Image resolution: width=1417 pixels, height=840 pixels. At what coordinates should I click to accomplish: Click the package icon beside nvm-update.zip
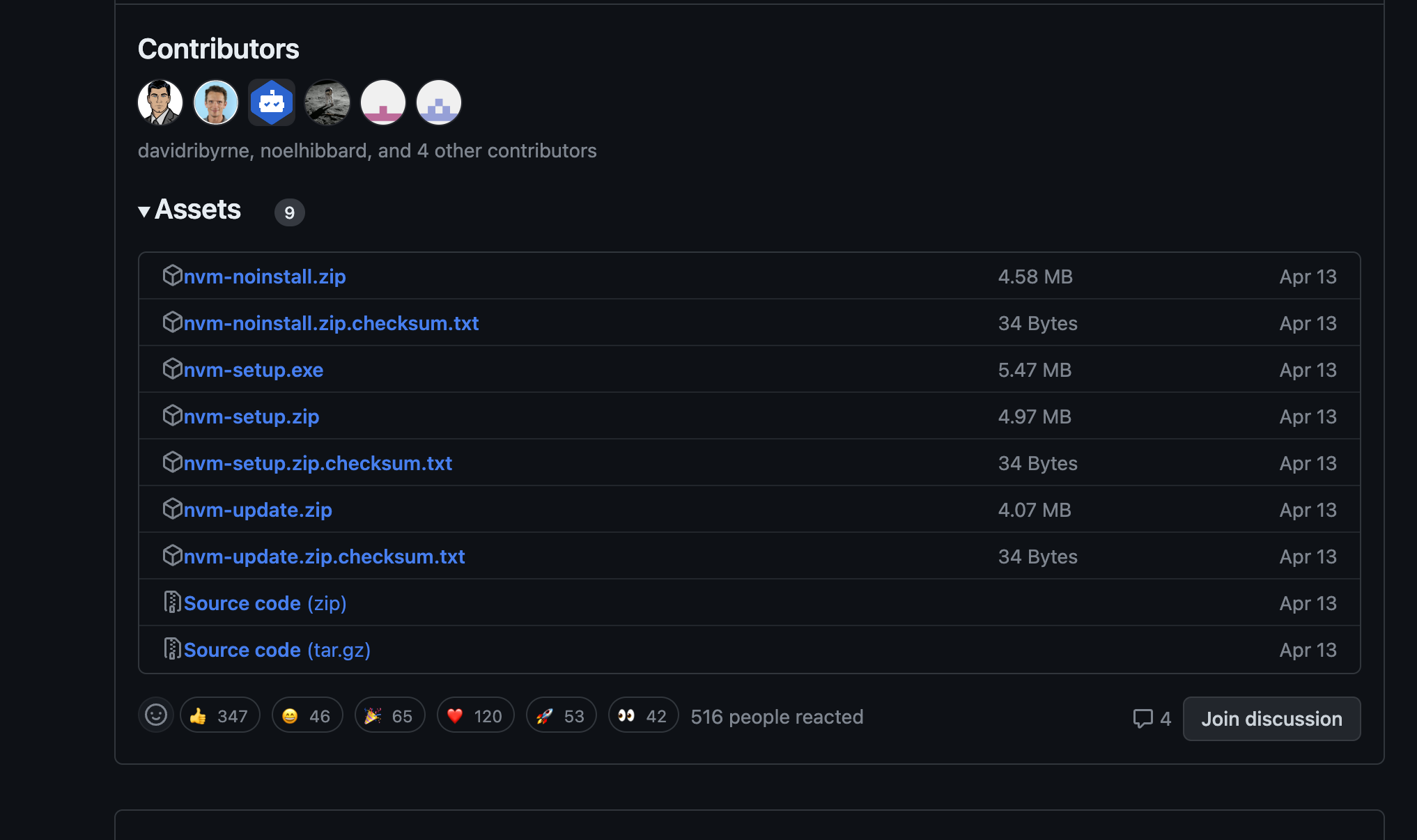click(172, 509)
